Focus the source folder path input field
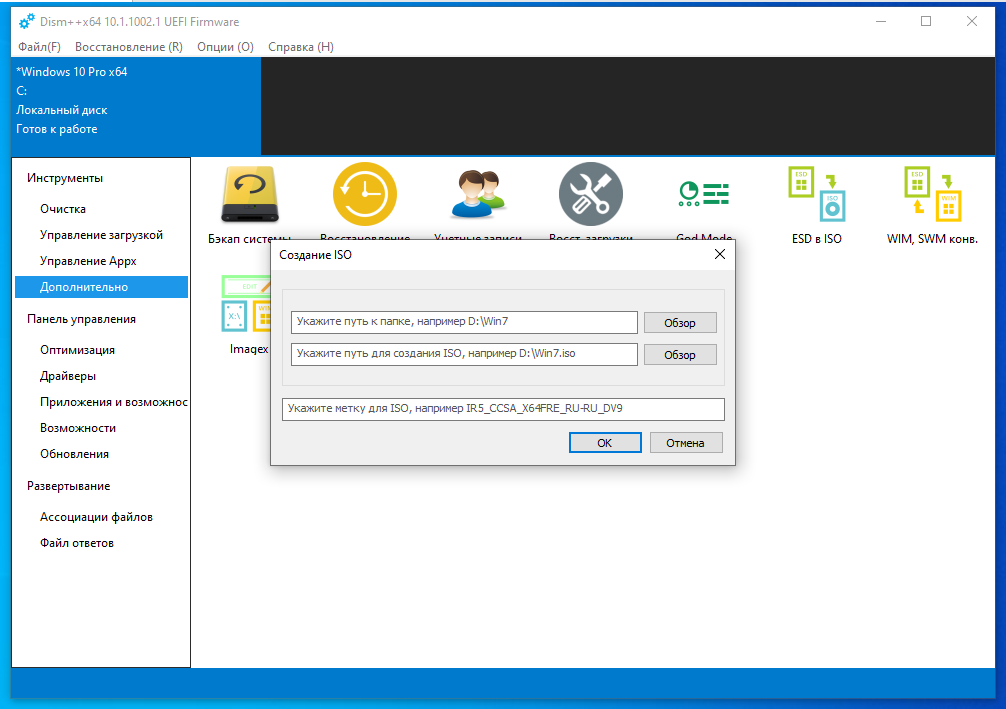Screen dimensions: 1006x709 point(464,322)
